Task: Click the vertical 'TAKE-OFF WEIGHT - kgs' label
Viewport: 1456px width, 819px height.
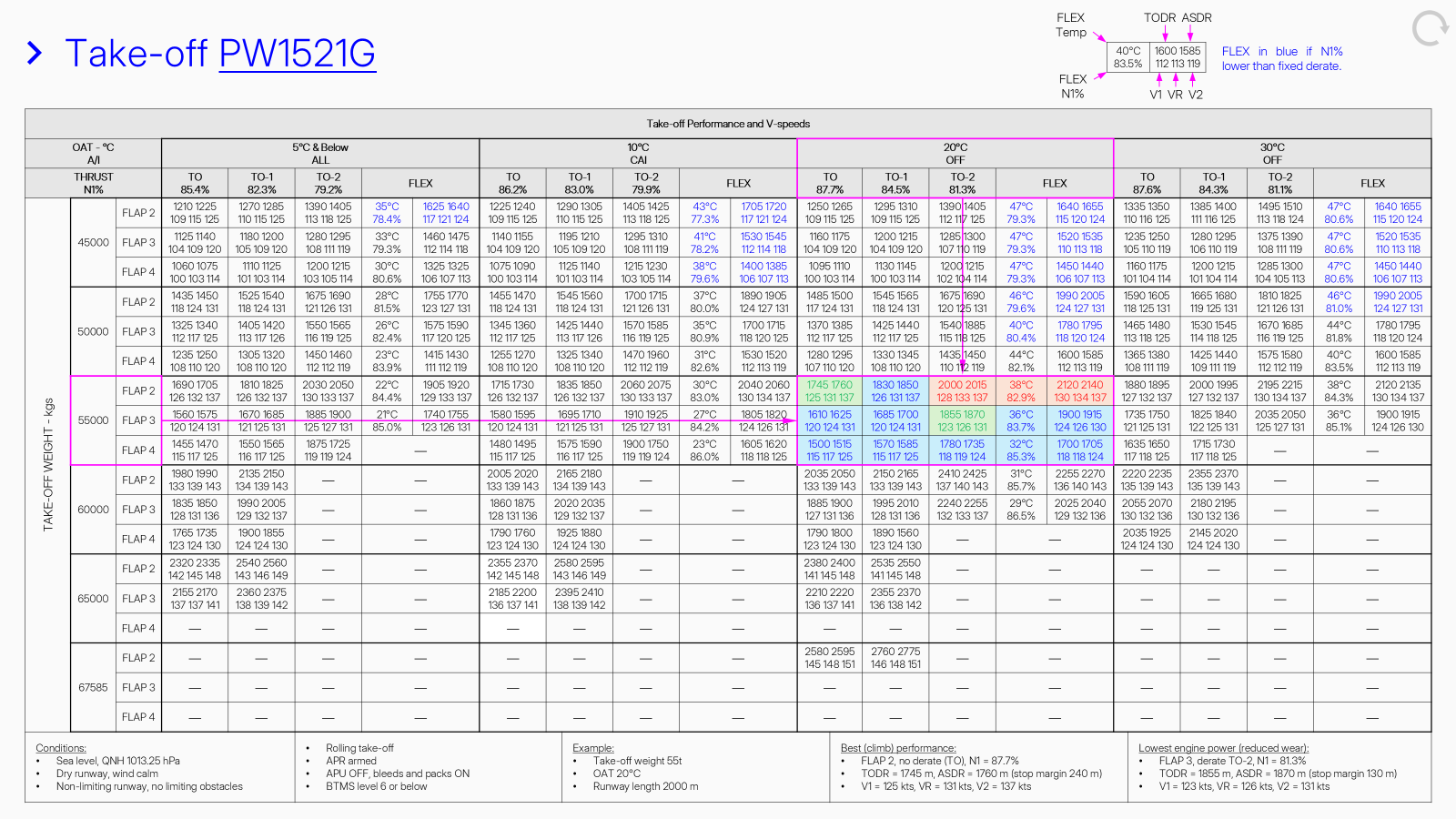Action: coord(48,464)
